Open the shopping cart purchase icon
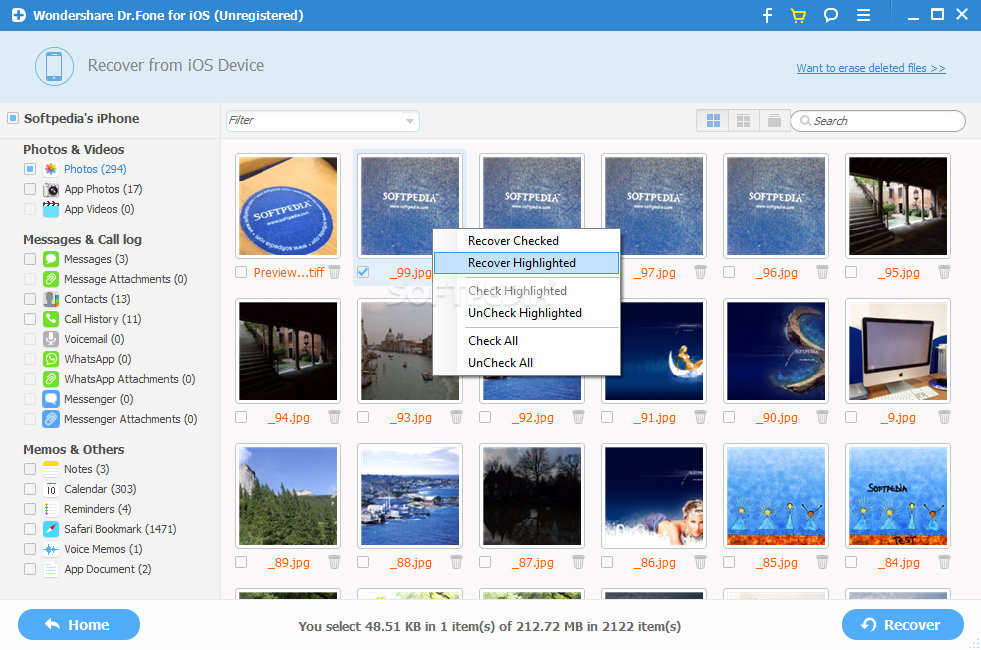The height and width of the screenshot is (650, 981). tap(798, 15)
